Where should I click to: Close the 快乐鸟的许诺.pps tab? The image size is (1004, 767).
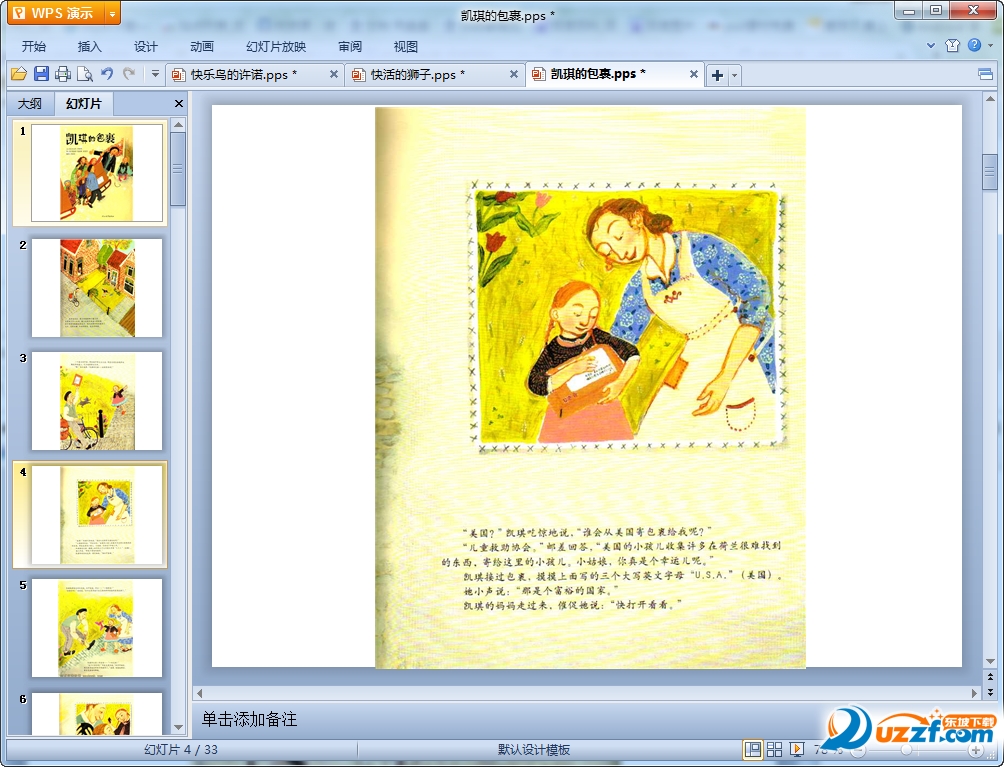pos(334,74)
